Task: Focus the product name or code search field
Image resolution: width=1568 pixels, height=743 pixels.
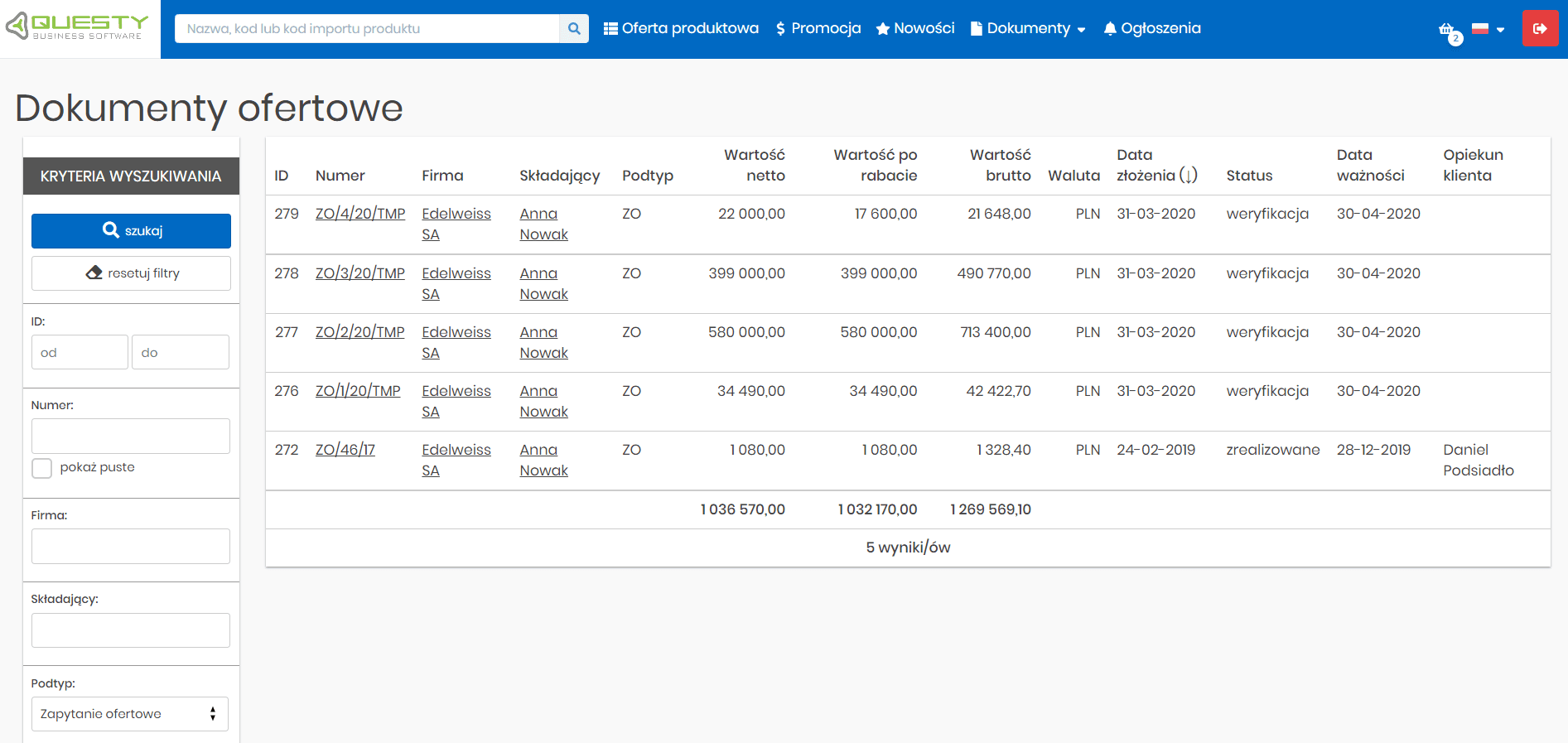Action: click(x=367, y=28)
